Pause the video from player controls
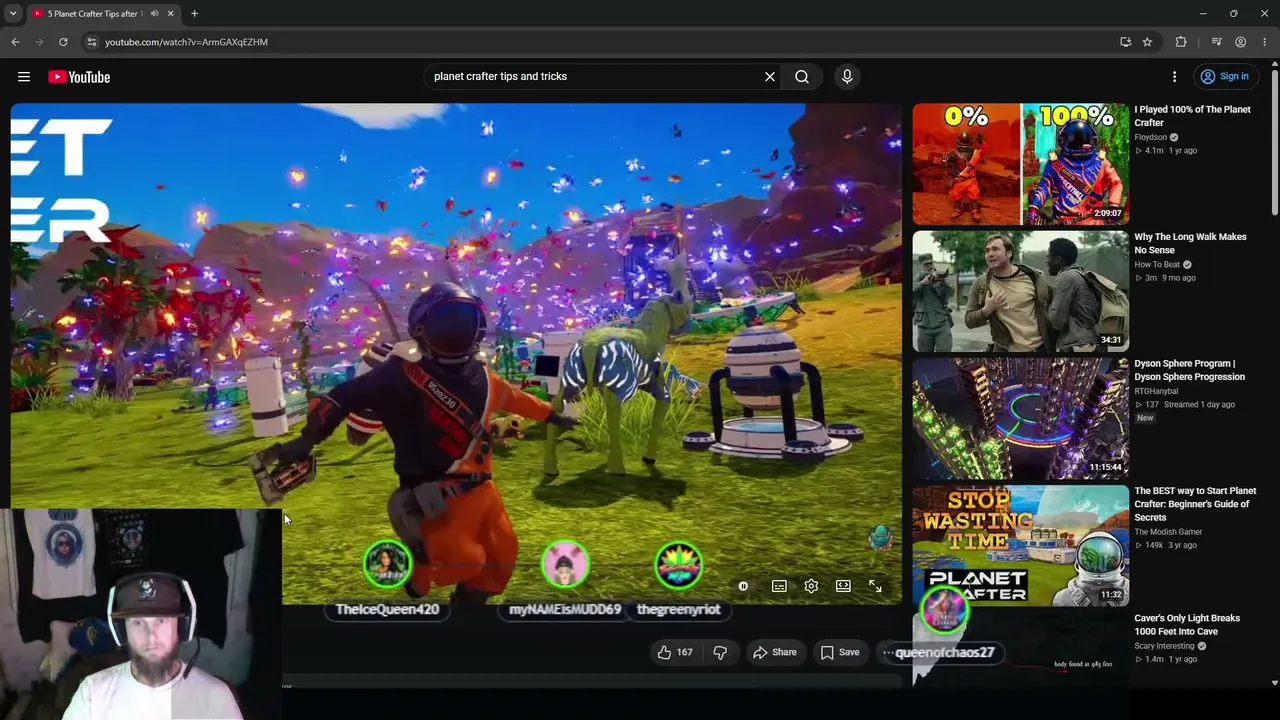This screenshot has height=720, width=1280. click(743, 586)
